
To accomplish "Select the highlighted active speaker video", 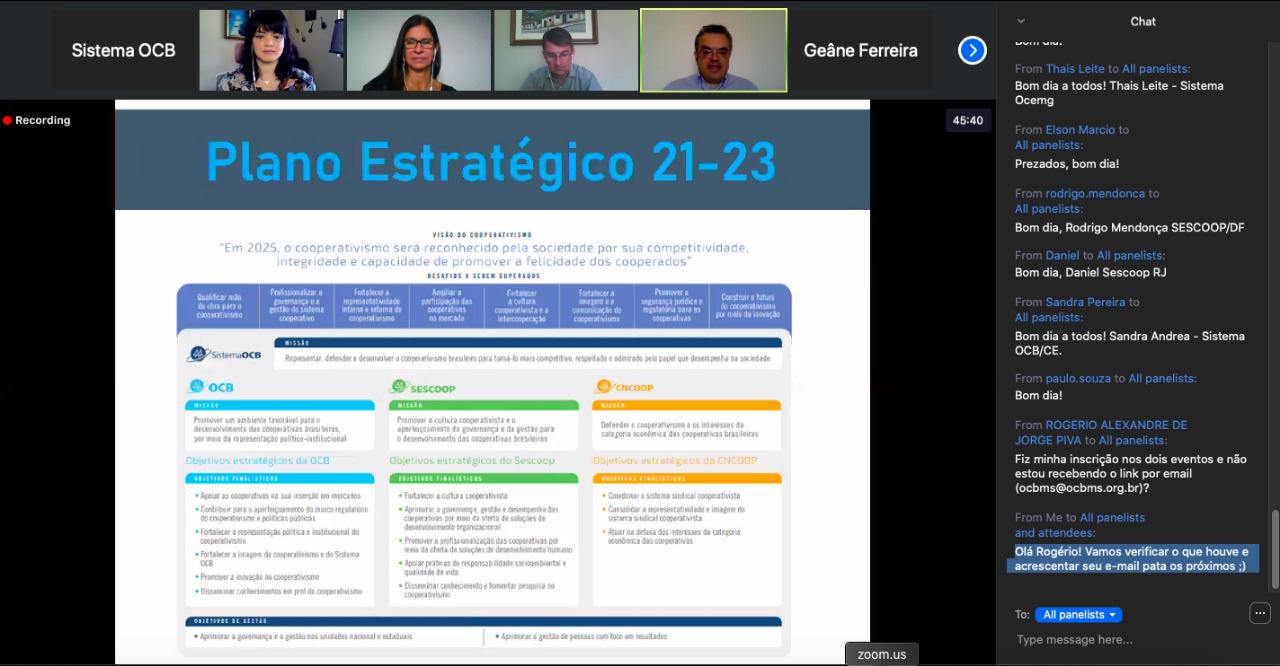I will coord(714,50).
